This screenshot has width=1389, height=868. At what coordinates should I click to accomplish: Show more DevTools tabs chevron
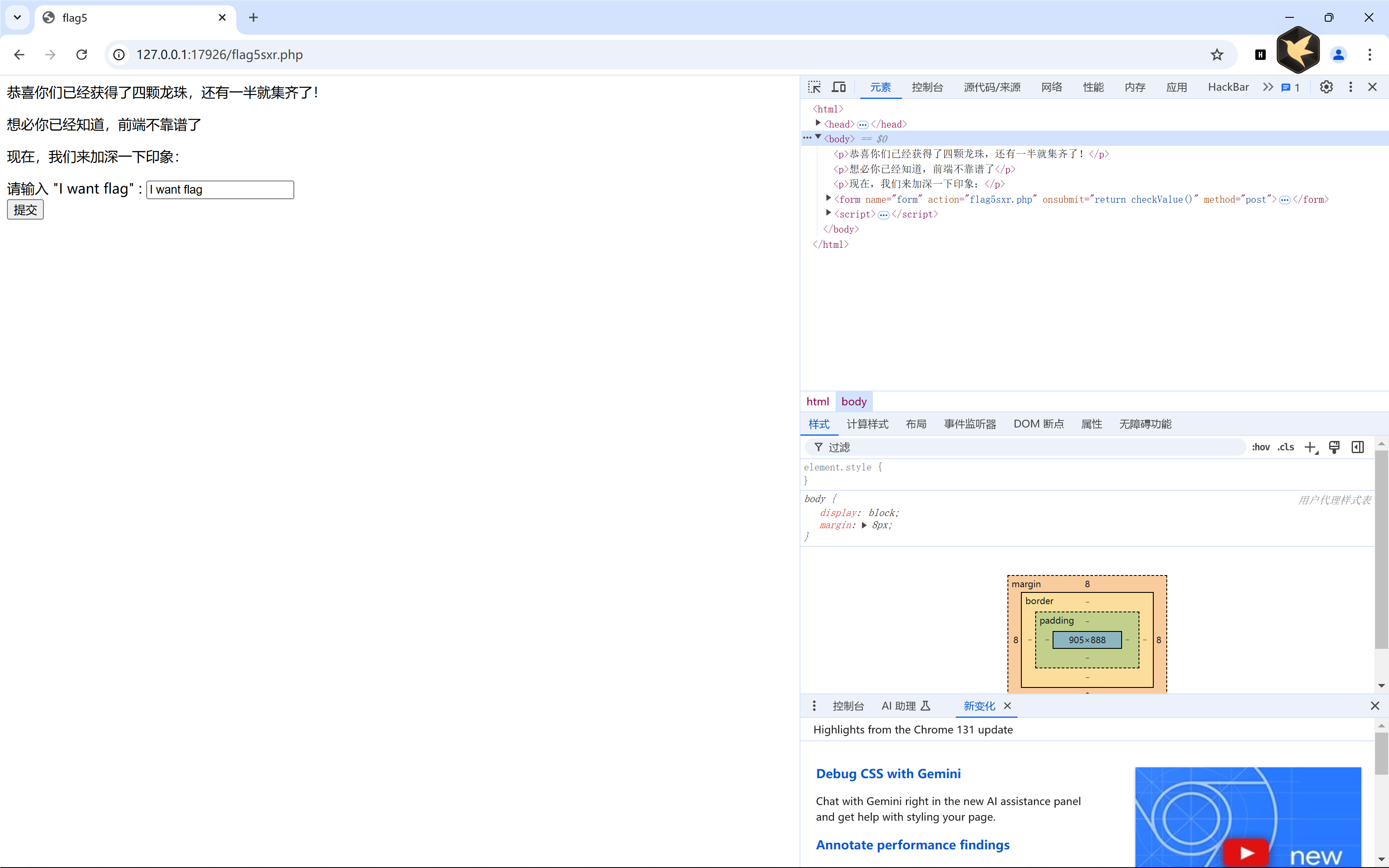(1268, 87)
